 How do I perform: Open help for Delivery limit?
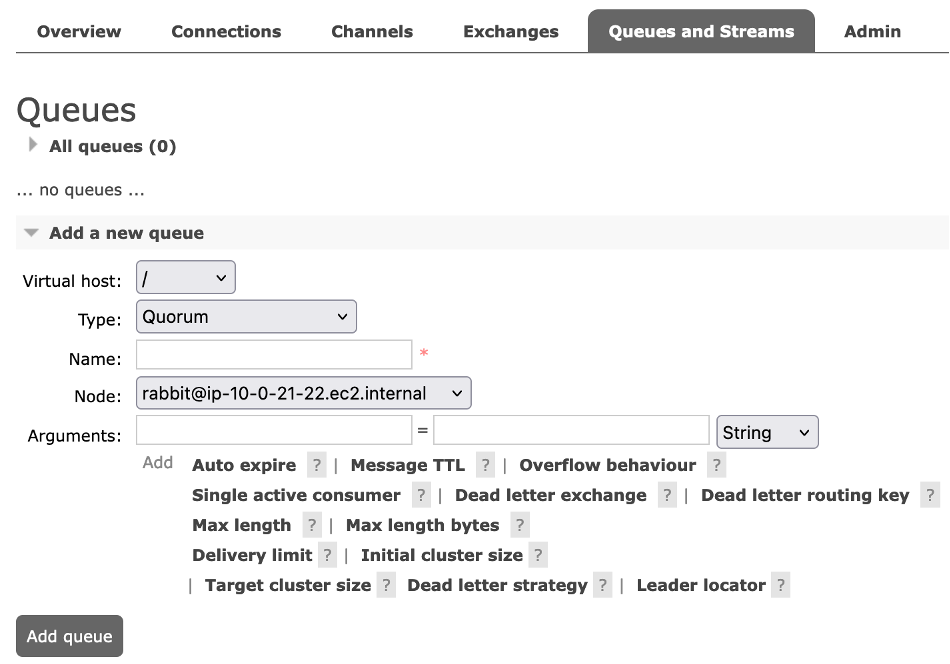point(325,555)
